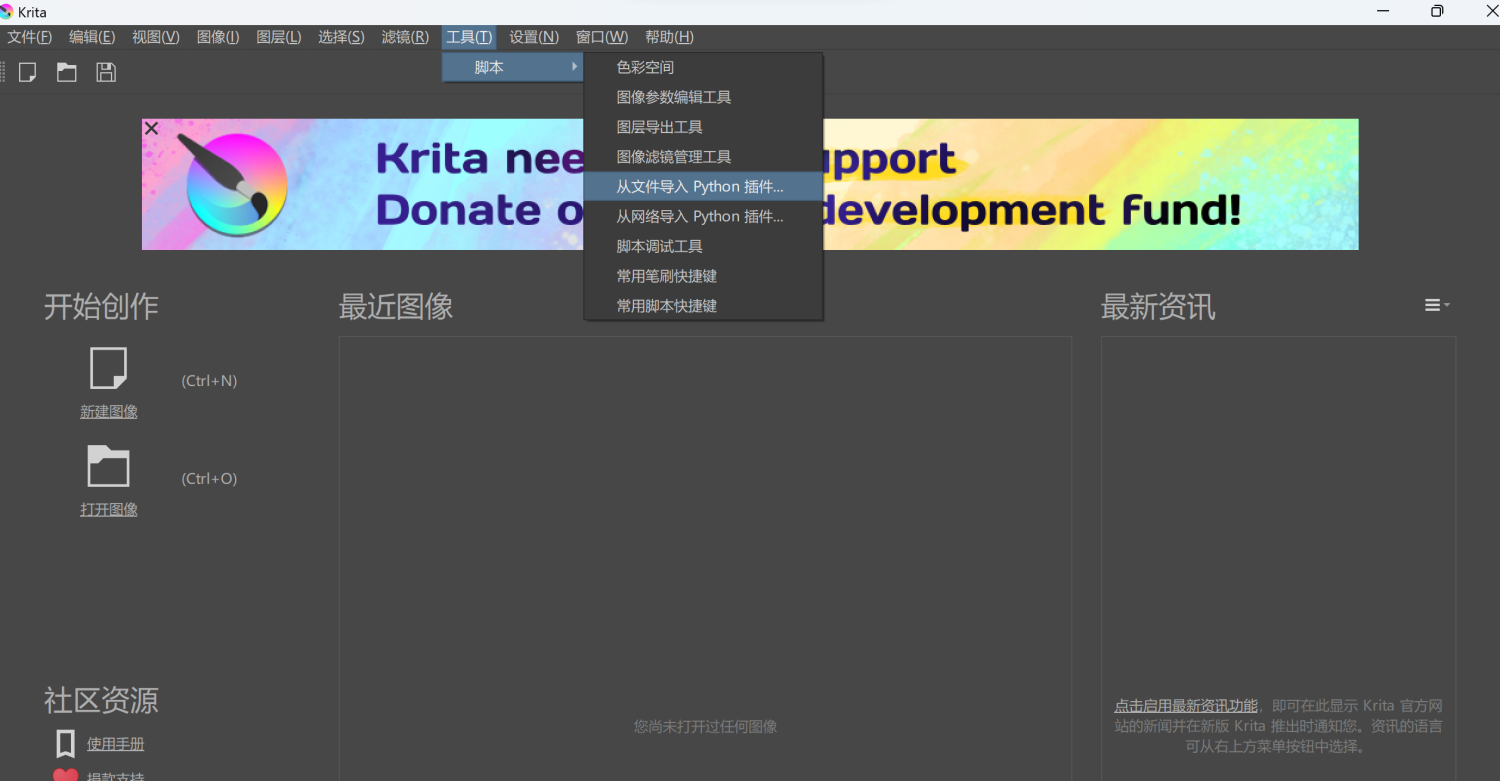The height and width of the screenshot is (781, 1500).
Task: Open the 帮助(H) menu
Action: coord(669,37)
